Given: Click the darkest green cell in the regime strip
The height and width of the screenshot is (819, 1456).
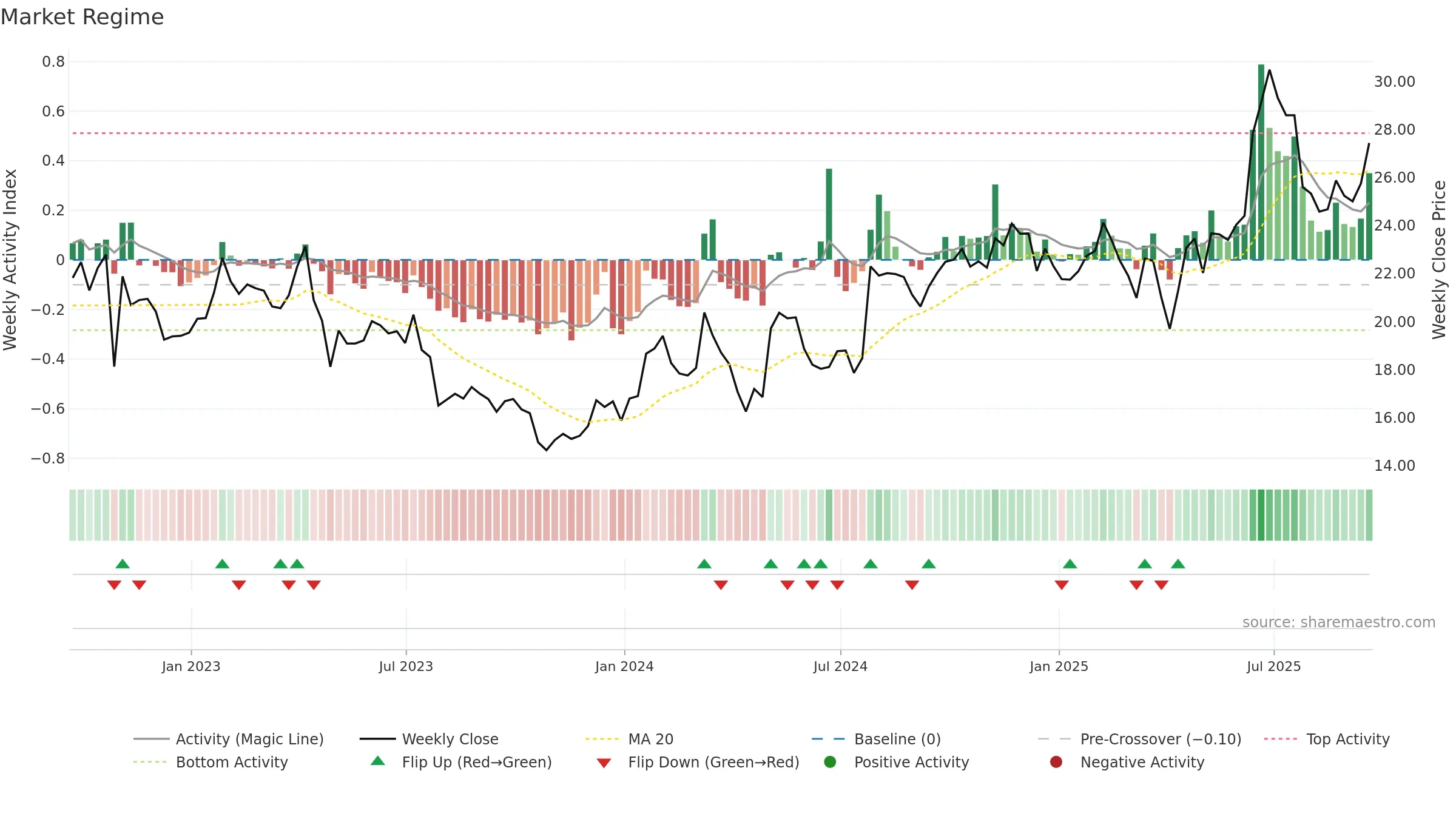Looking at the screenshot, I should (x=1261, y=515).
